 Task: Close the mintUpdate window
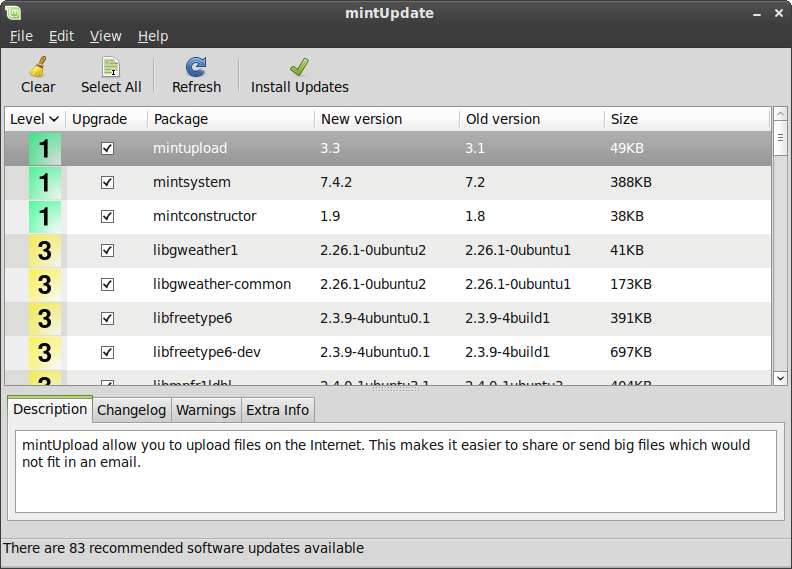(779, 14)
